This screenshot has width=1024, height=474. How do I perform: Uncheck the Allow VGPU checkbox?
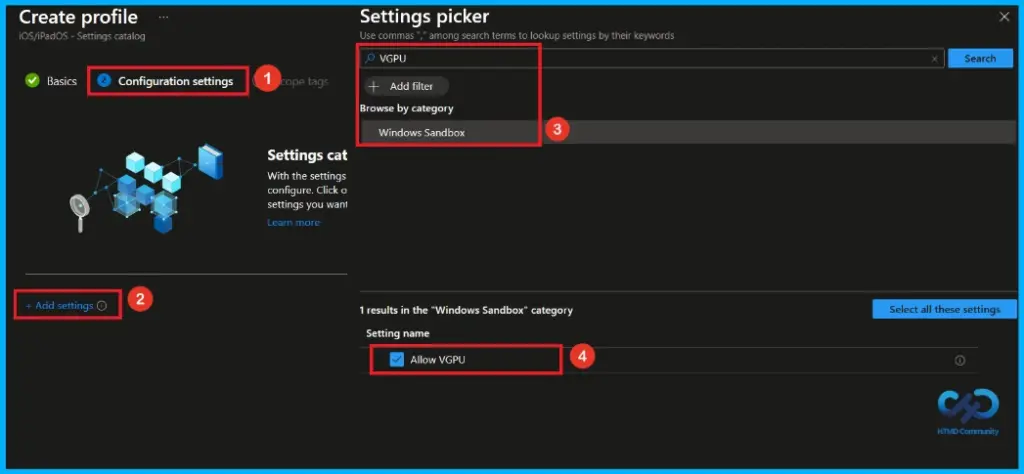[x=396, y=360]
